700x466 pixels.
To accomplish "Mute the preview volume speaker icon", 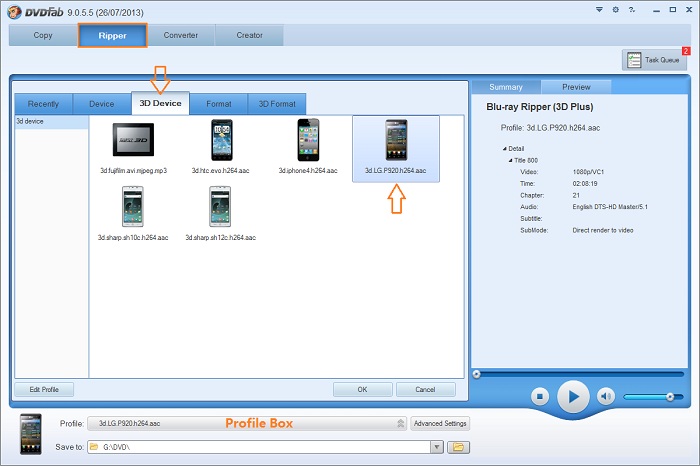I will pyautogui.click(x=606, y=396).
